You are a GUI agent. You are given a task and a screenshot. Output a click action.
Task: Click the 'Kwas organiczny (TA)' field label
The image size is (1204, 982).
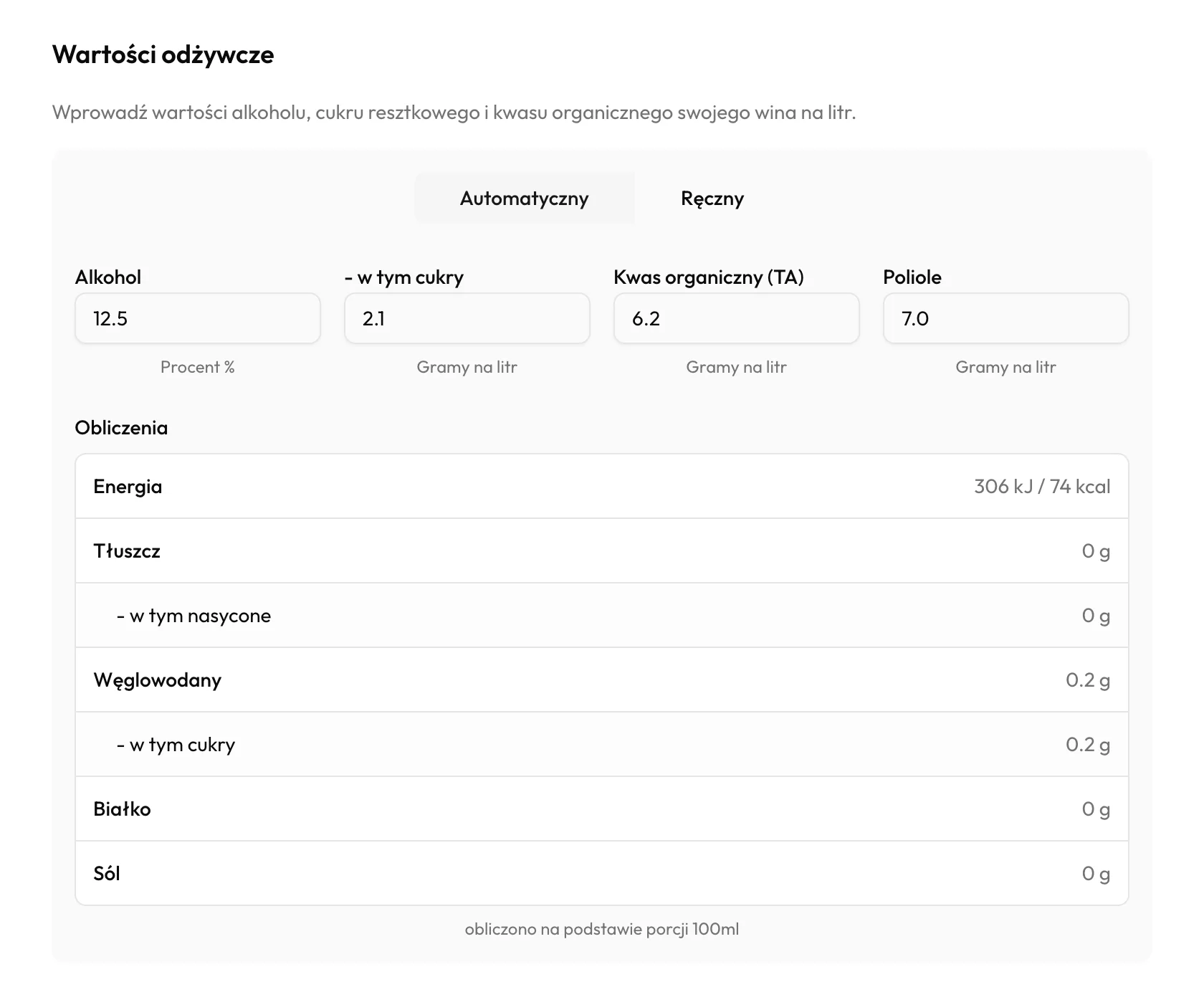click(709, 277)
